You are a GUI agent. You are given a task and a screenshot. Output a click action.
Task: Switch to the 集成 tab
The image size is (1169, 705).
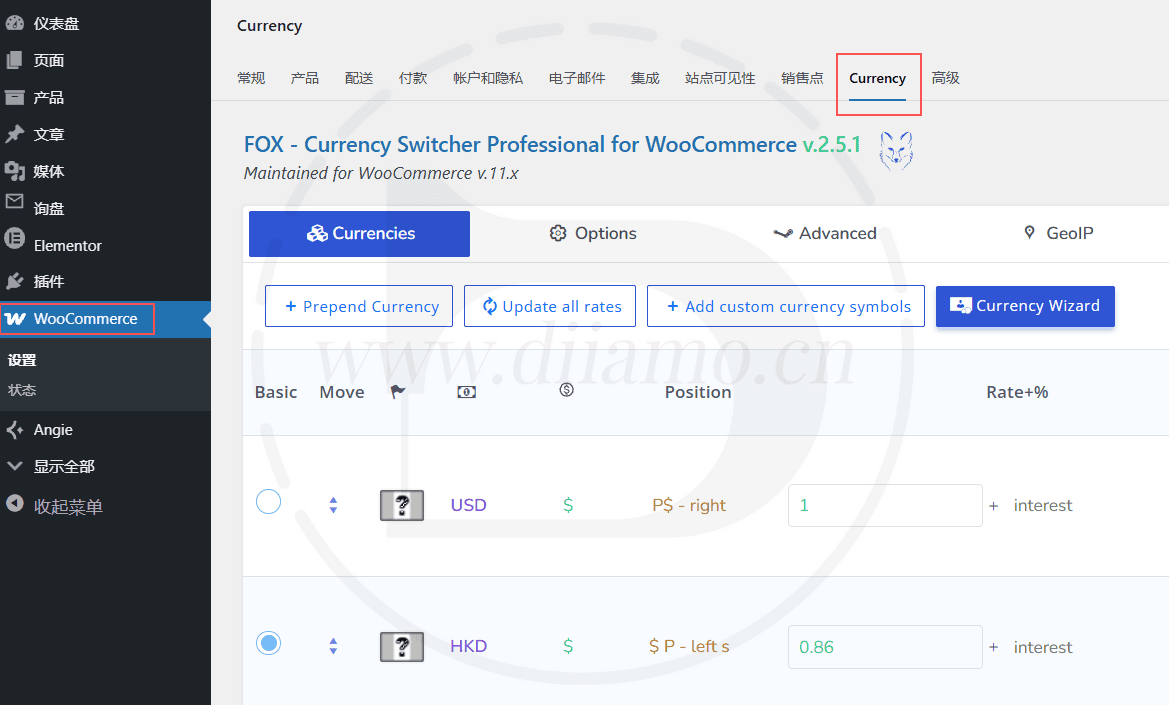click(x=645, y=78)
